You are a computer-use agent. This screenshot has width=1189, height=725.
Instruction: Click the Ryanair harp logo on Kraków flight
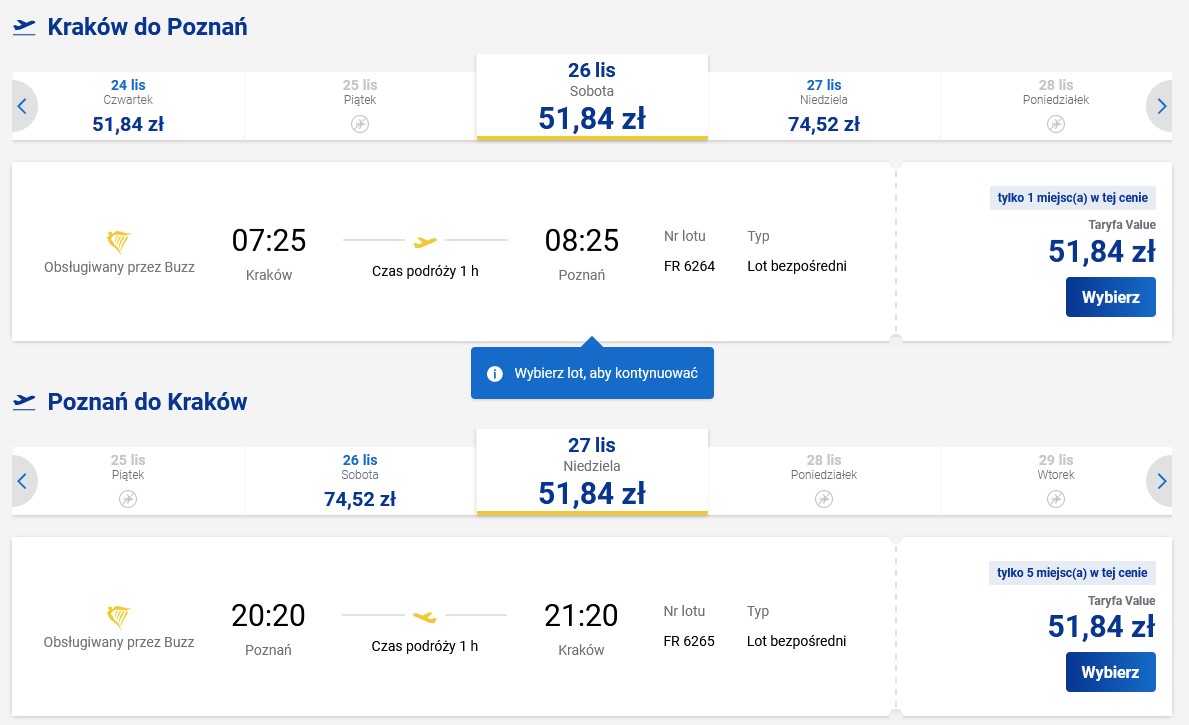tap(119, 242)
